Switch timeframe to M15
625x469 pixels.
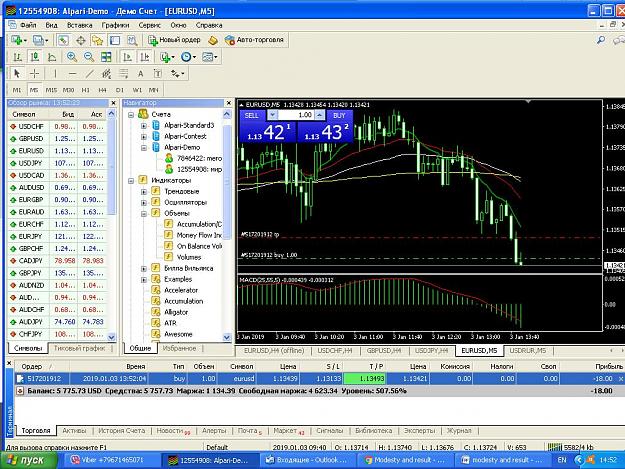[x=51, y=90]
